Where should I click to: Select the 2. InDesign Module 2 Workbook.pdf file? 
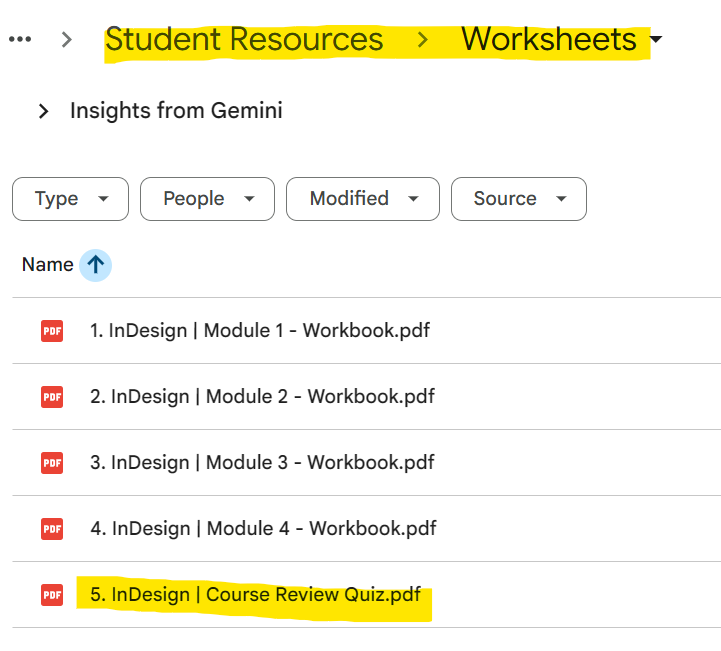(262, 397)
